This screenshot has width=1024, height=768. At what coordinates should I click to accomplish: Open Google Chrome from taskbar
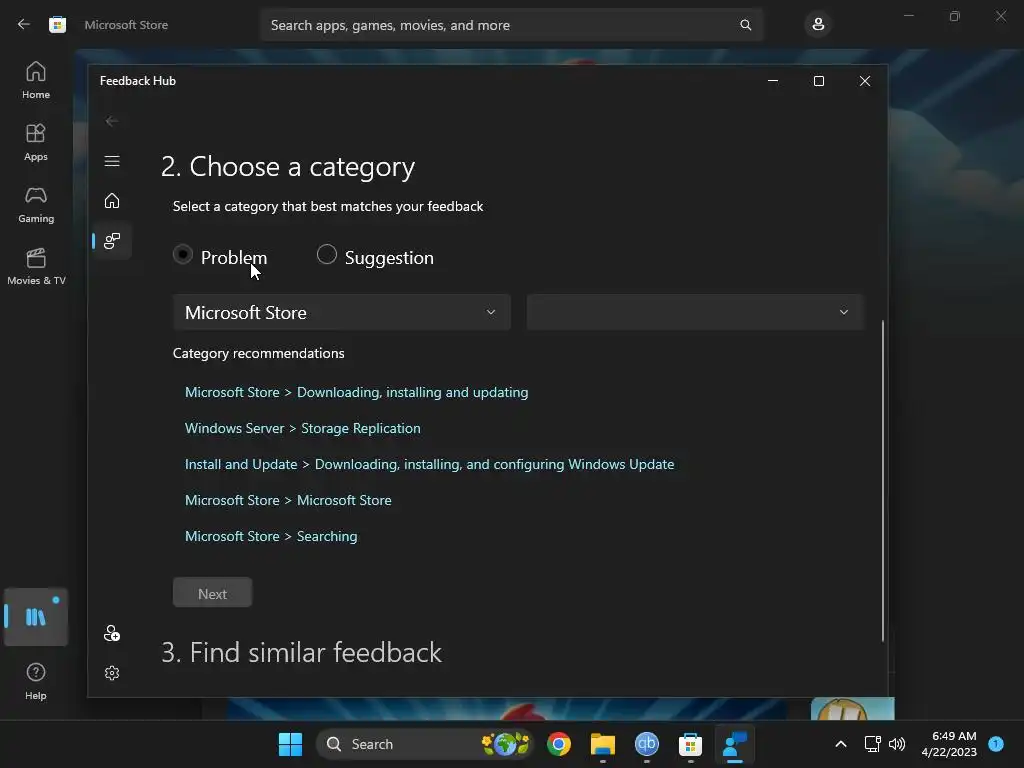pos(558,744)
